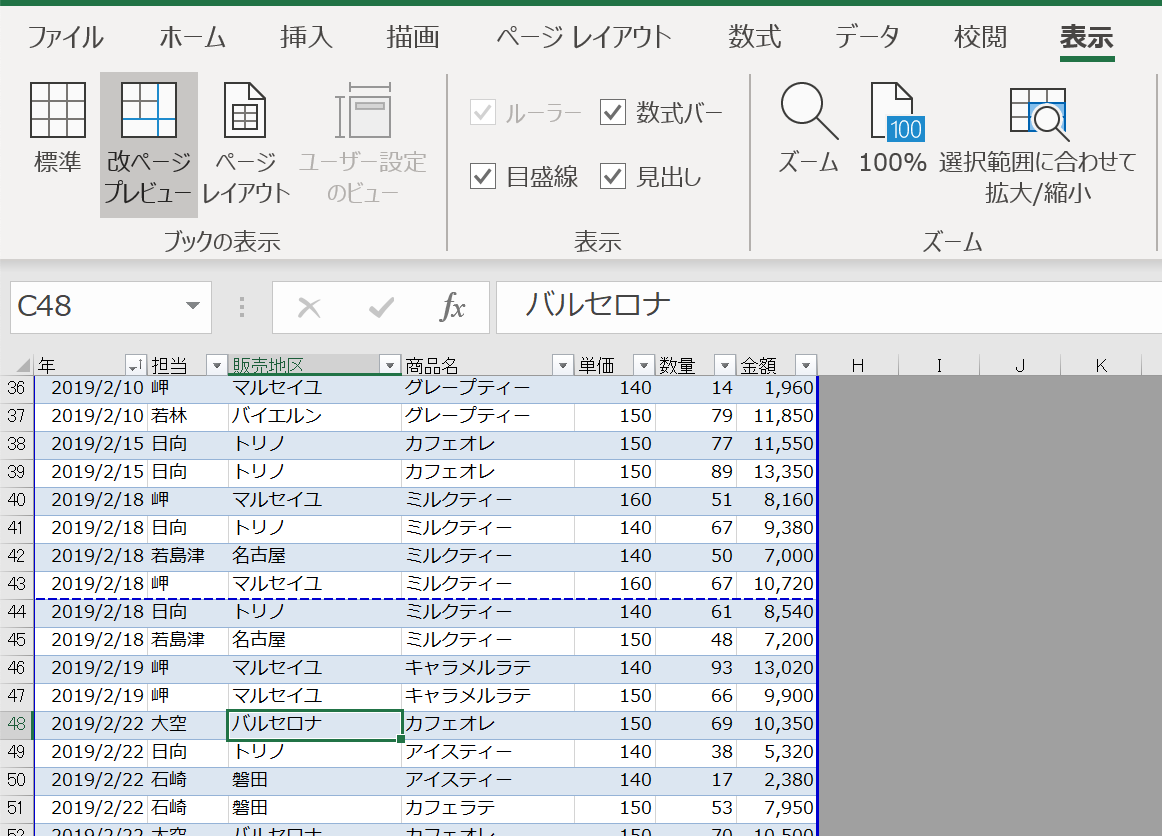This screenshot has width=1162, height=836.
Task: Open the 年 column filter dropdown
Action: coord(135,365)
